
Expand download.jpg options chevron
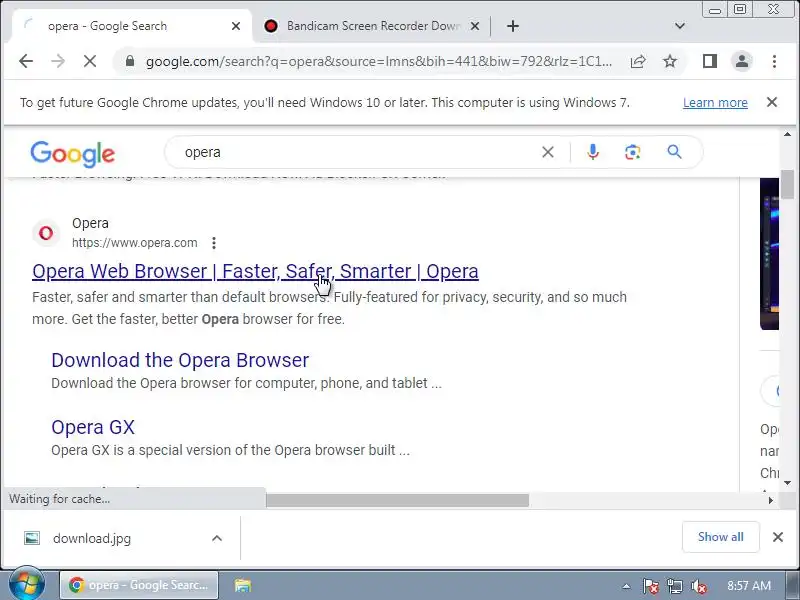[217, 538]
